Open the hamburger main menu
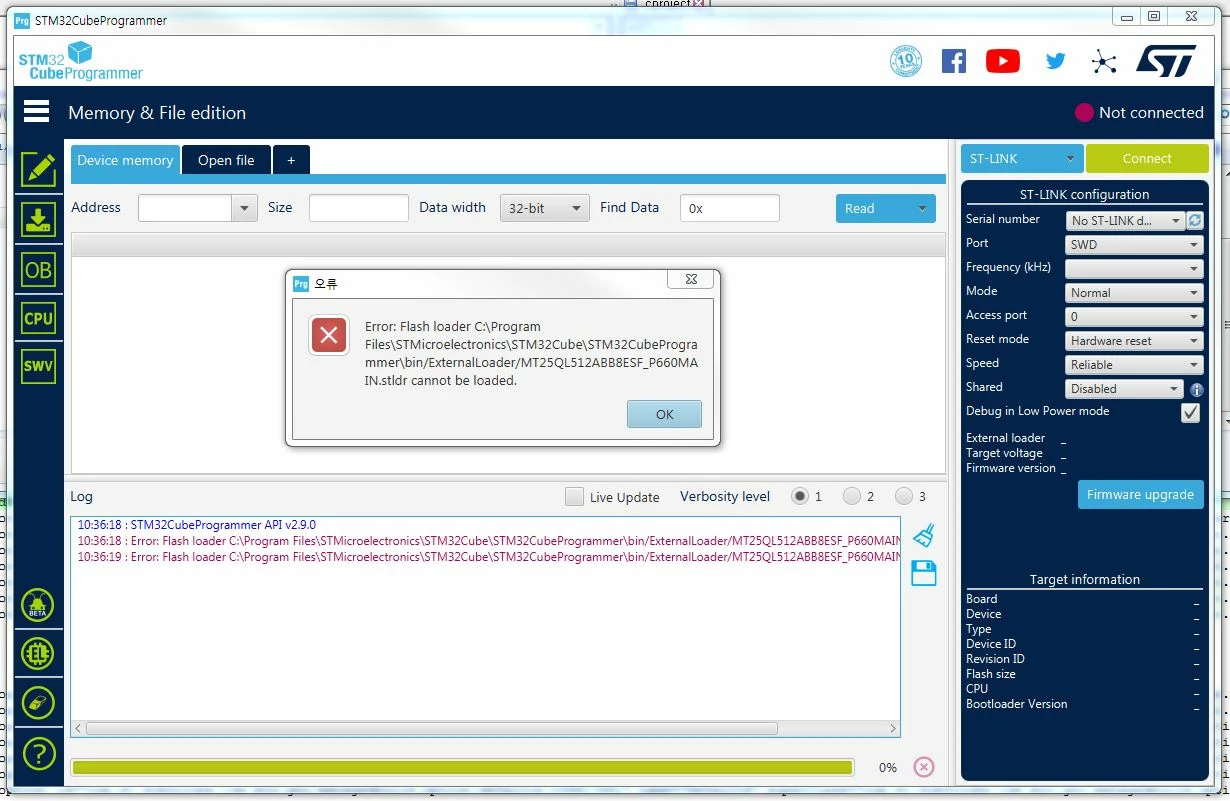 [37, 111]
